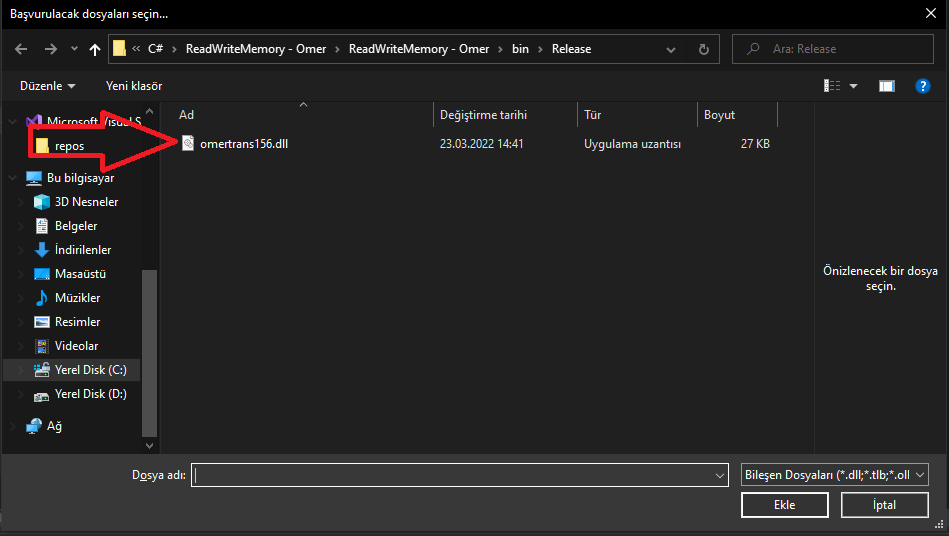Click the Yerel Disk (C:) drive icon
The height and width of the screenshot is (536, 949).
point(42,370)
